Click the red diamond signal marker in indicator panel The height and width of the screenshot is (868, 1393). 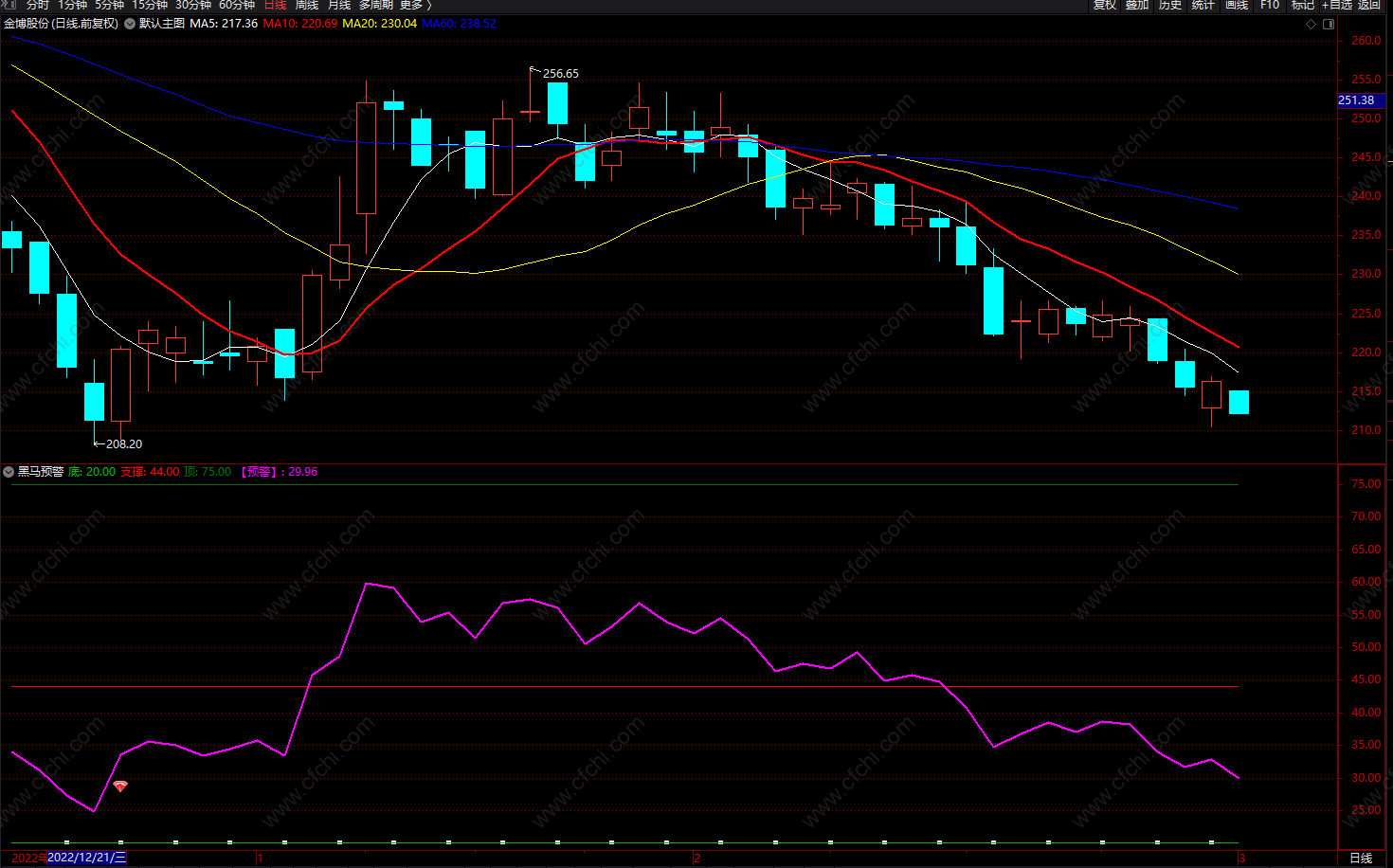[x=120, y=787]
